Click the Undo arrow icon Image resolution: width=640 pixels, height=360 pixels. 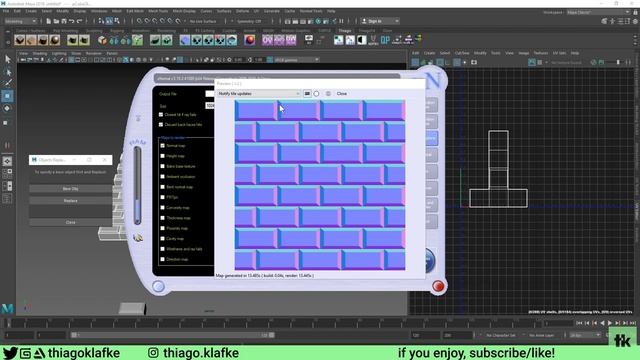72,21
